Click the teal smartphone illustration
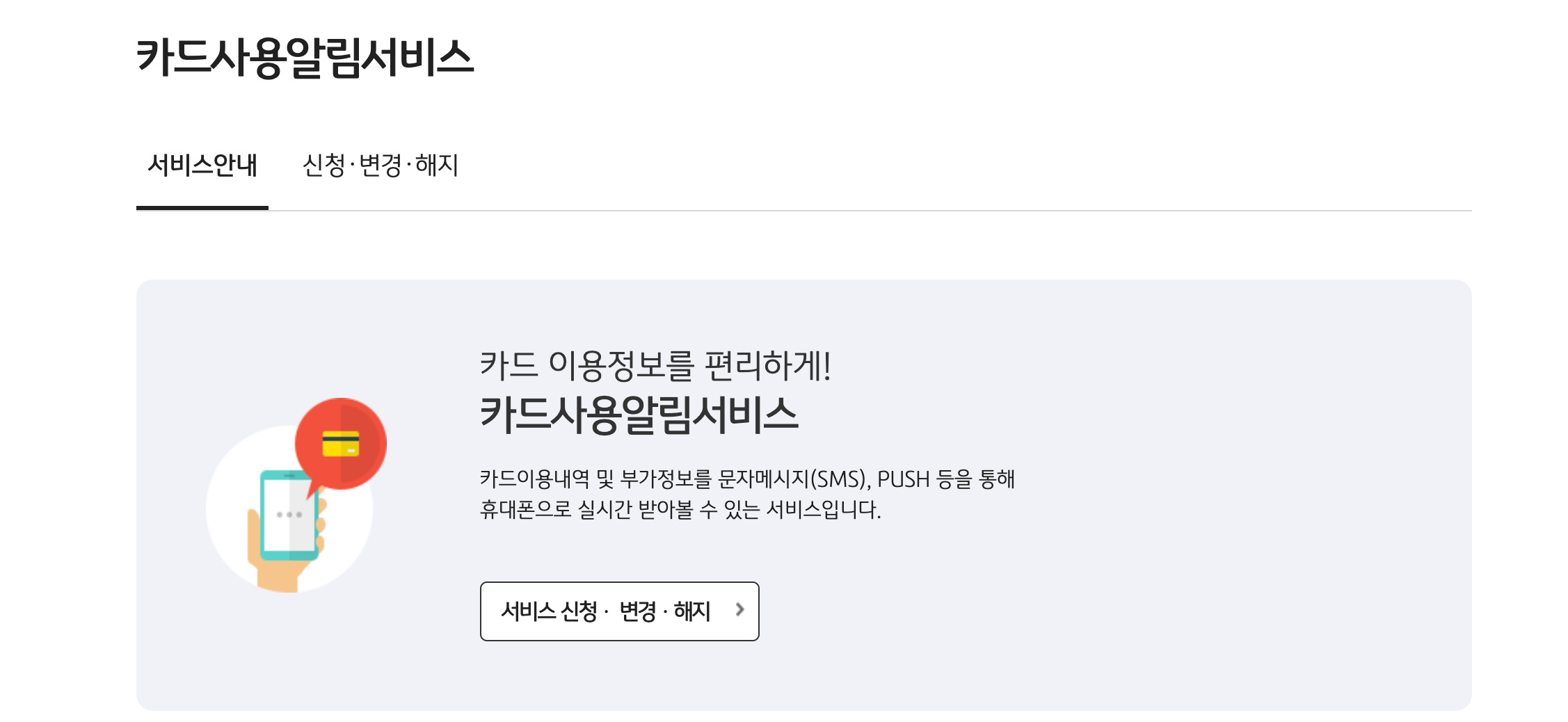1568x722 pixels. tap(289, 515)
